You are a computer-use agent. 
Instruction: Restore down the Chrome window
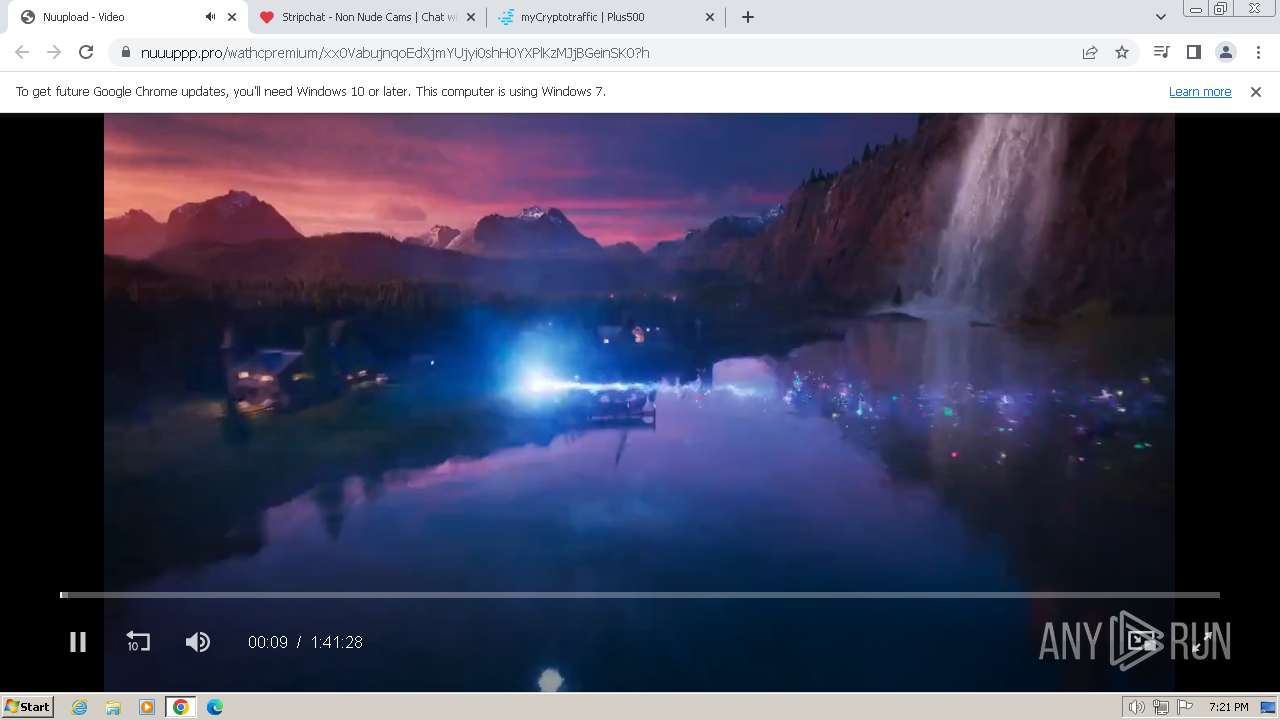tap(1221, 9)
